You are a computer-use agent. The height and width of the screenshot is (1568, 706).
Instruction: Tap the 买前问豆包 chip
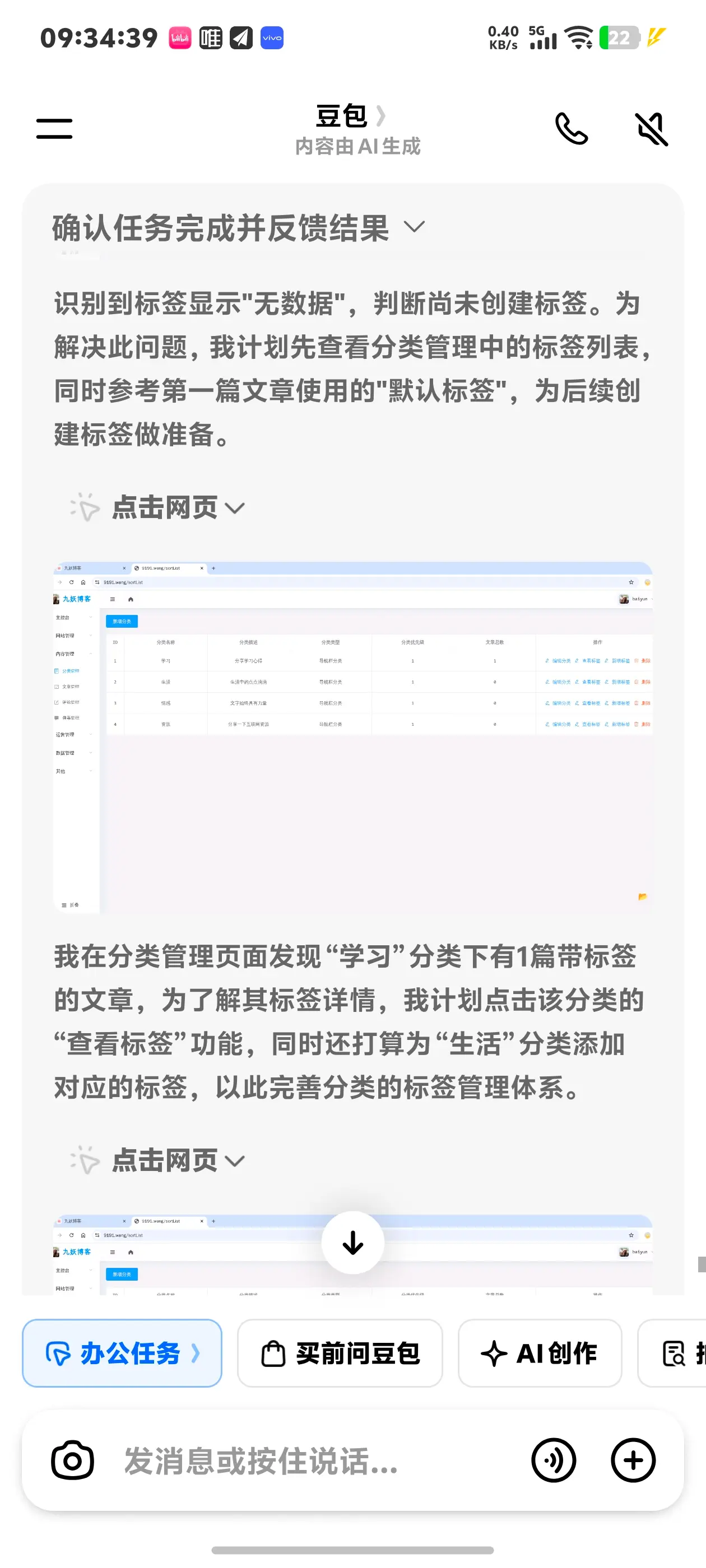pos(340,1353)
